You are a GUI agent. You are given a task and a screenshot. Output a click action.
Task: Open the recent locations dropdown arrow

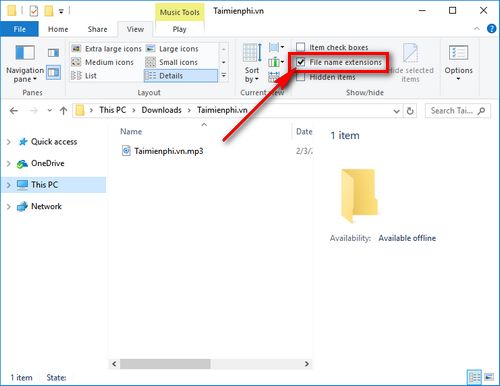[x=49, y=110]
